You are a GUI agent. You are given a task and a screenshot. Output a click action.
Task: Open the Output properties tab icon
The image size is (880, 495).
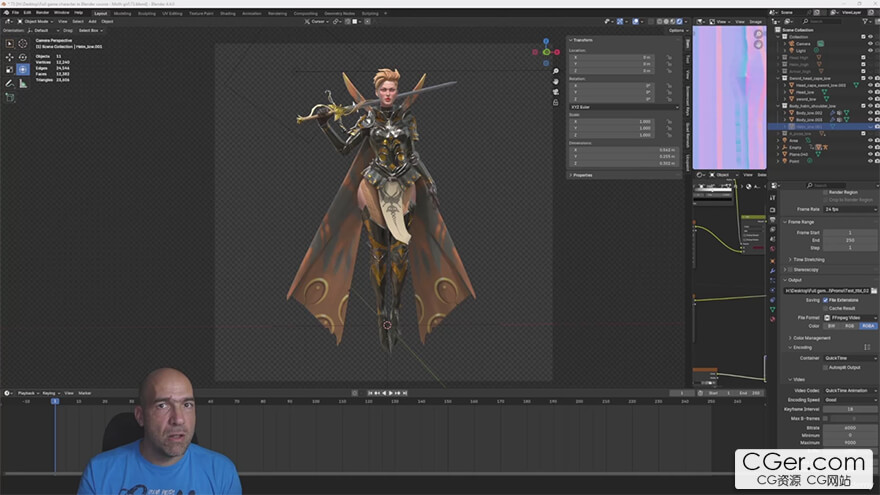point(772,219)
